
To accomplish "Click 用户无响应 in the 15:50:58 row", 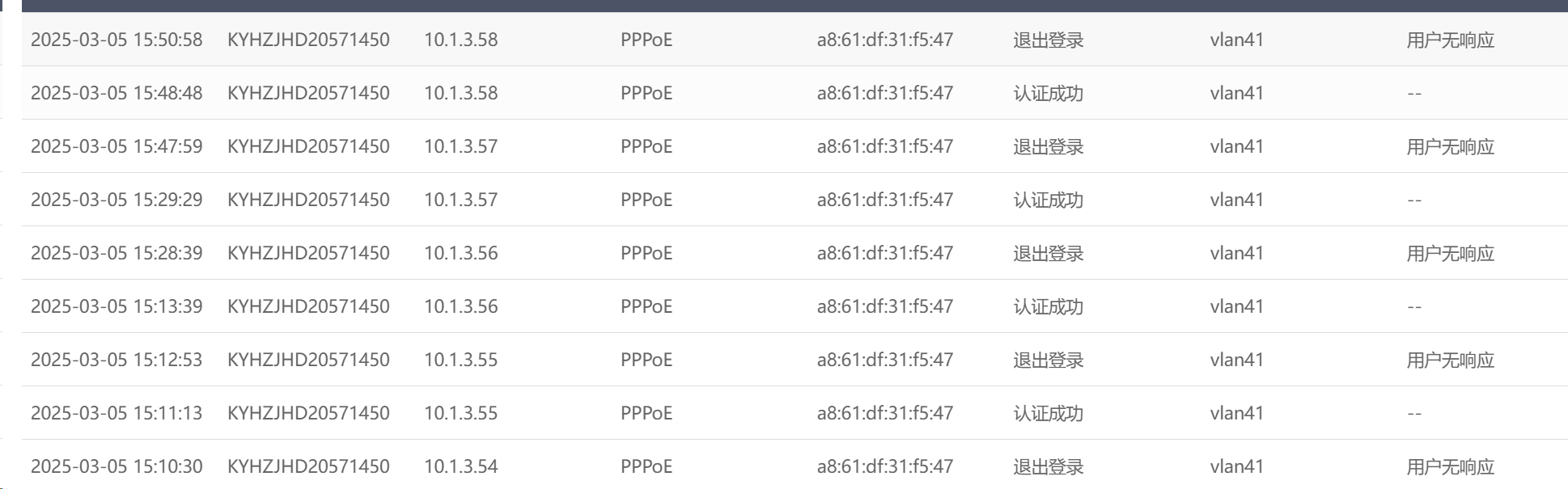I will click(1450, 40).
